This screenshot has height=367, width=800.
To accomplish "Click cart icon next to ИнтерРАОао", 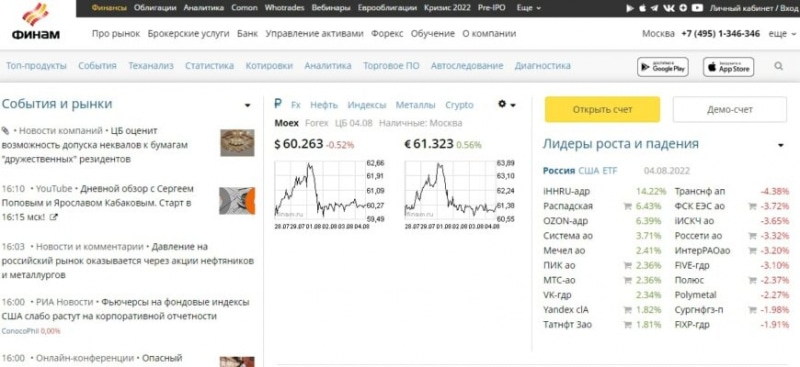I will 752,251.
